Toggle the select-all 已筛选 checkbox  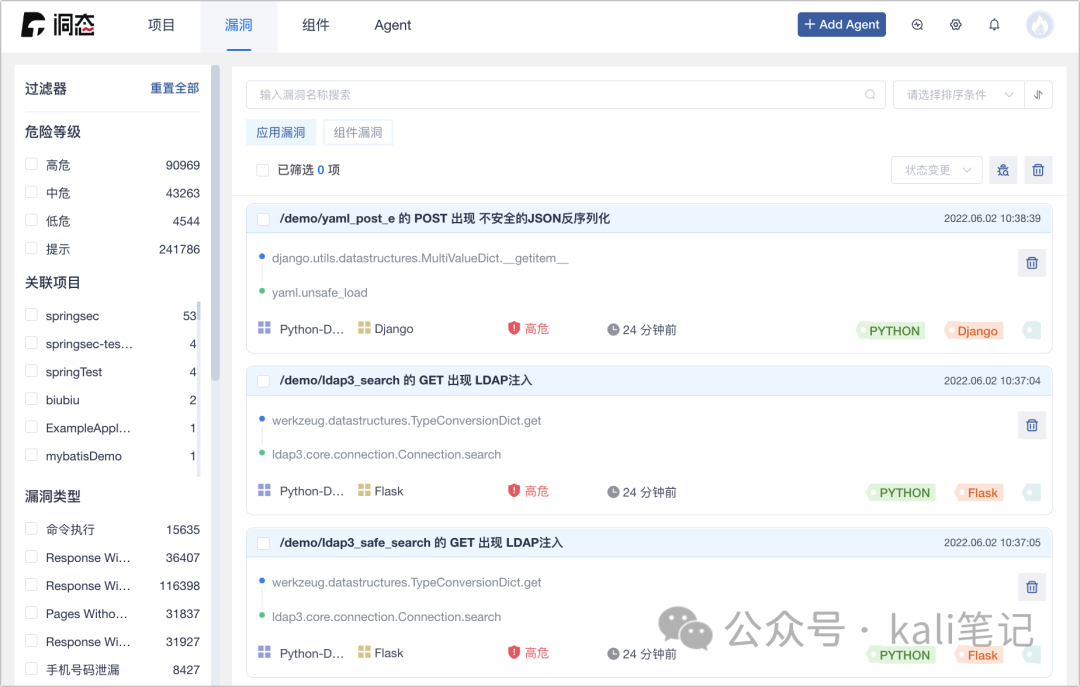(262, 170)
